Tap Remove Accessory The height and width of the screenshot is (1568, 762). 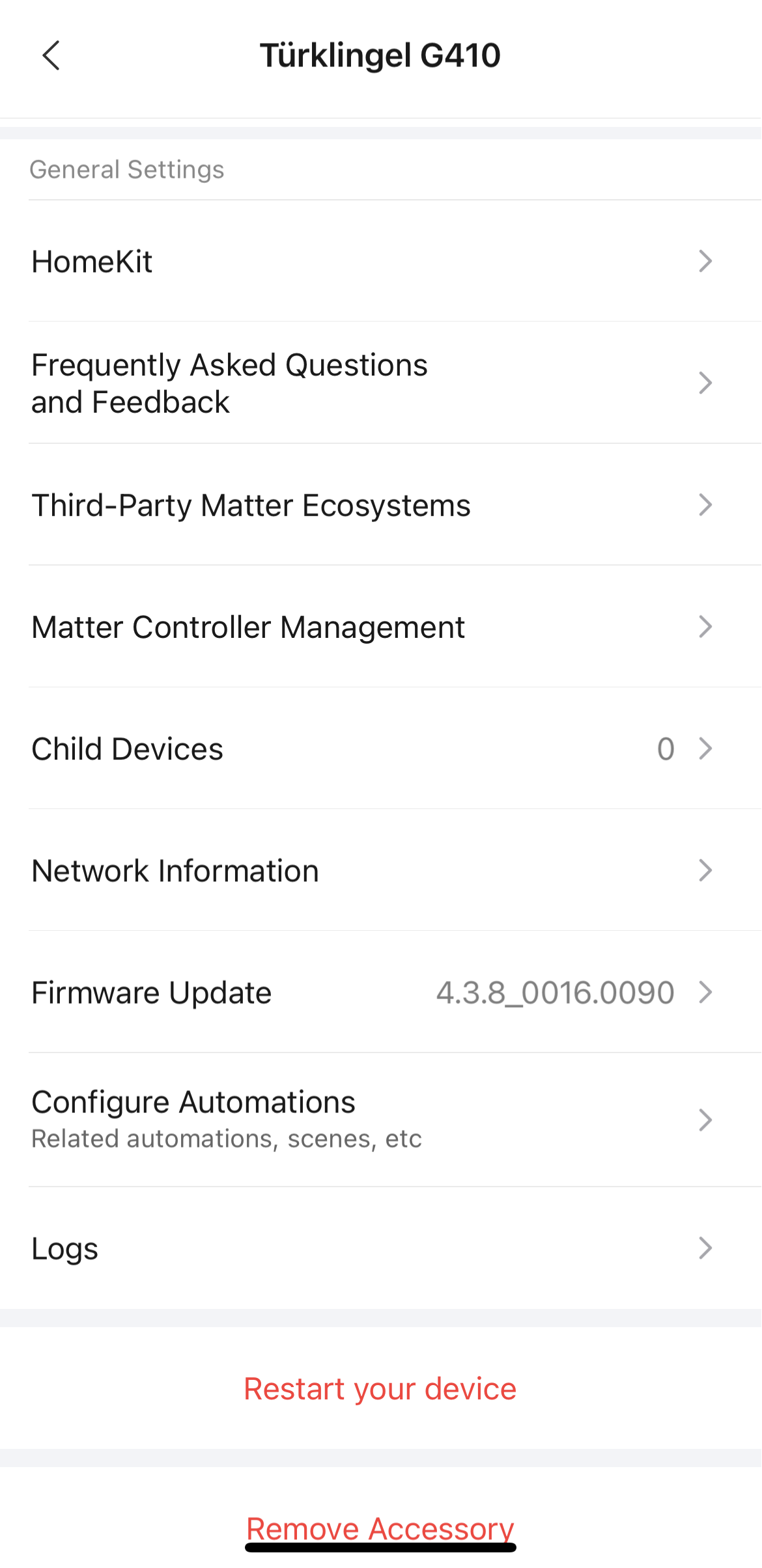click(x=380, y=1528)
